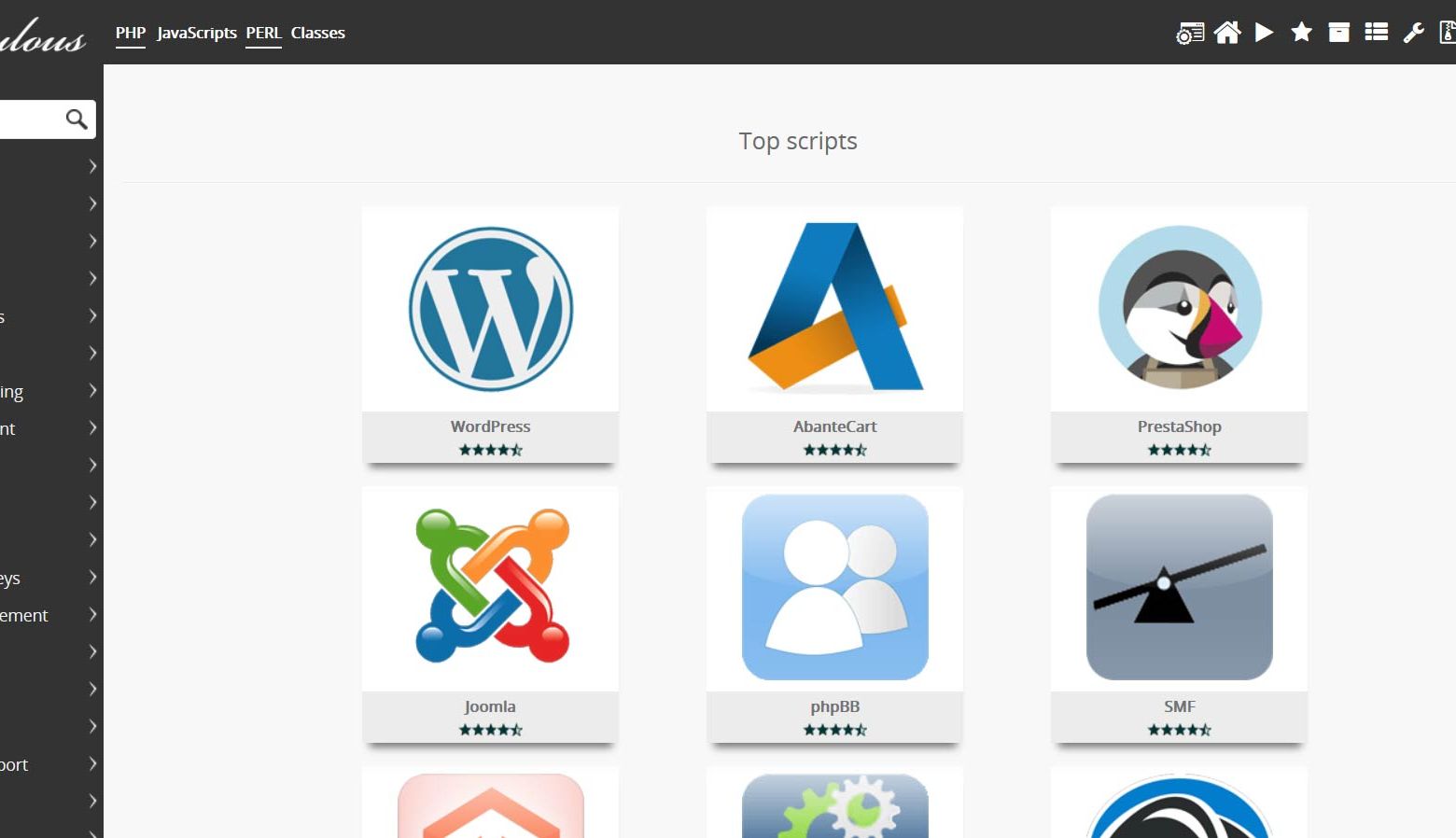The image size is (1456, 838).
Task: Click the Softaculous logo in the header
Action: click(43, 35)
